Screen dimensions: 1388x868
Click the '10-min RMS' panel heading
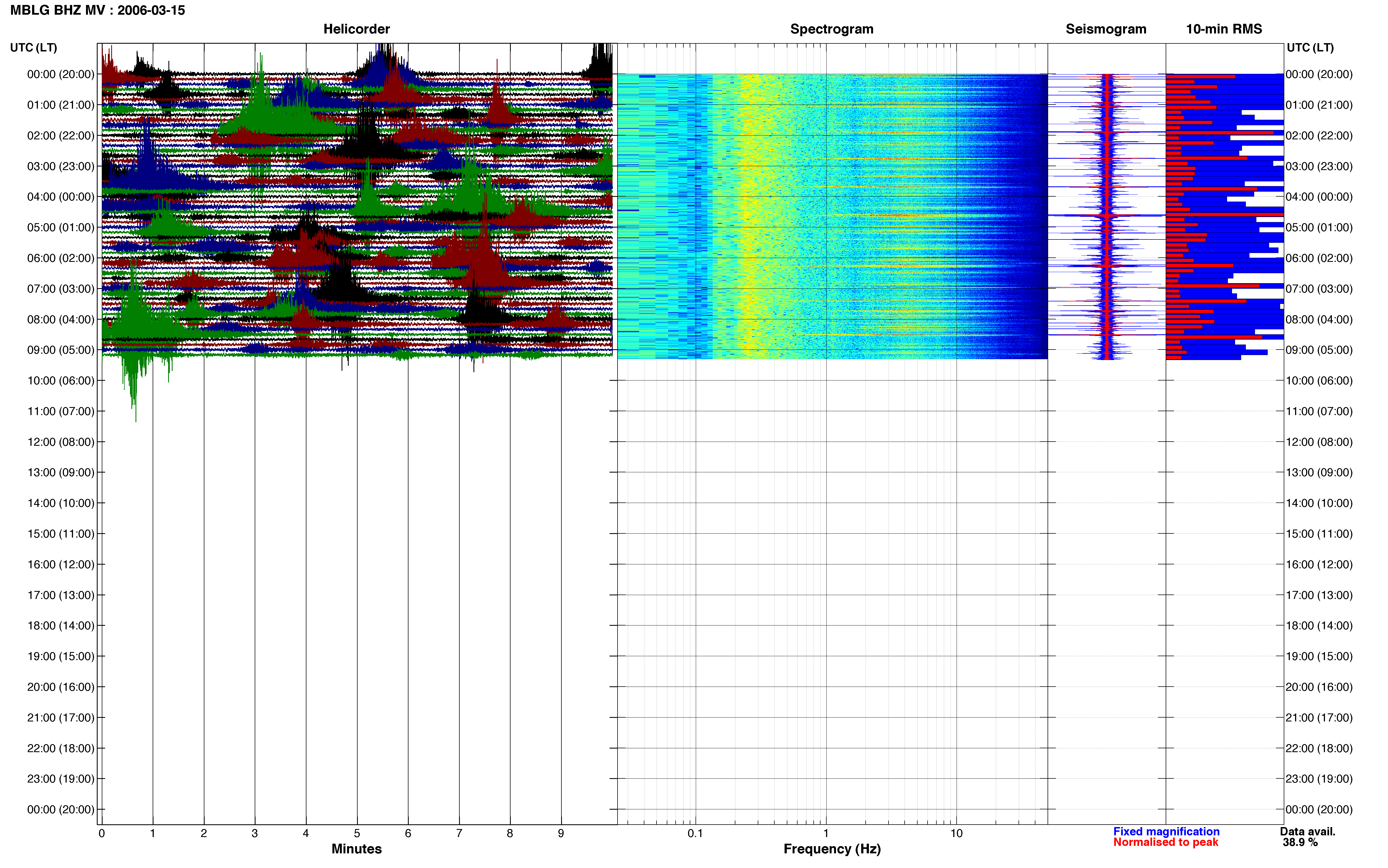click(x=1224, y=29)
